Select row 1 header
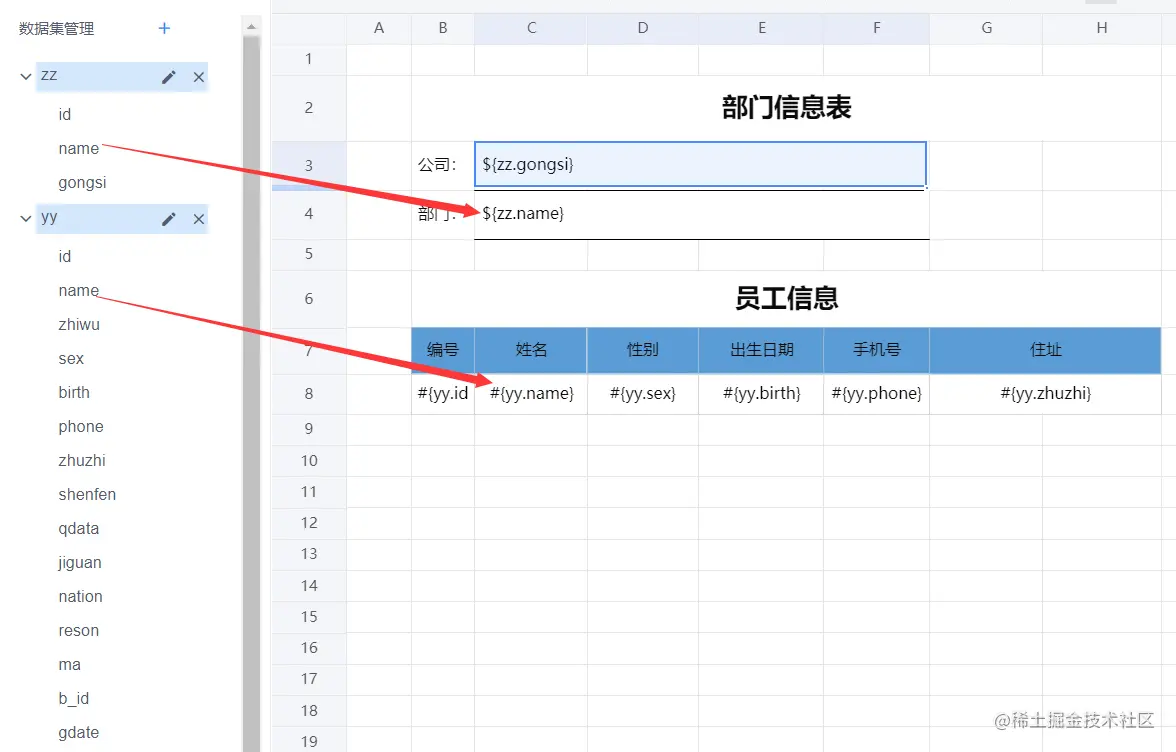The height and width of the screenshot is (752, 1176). 308,59
